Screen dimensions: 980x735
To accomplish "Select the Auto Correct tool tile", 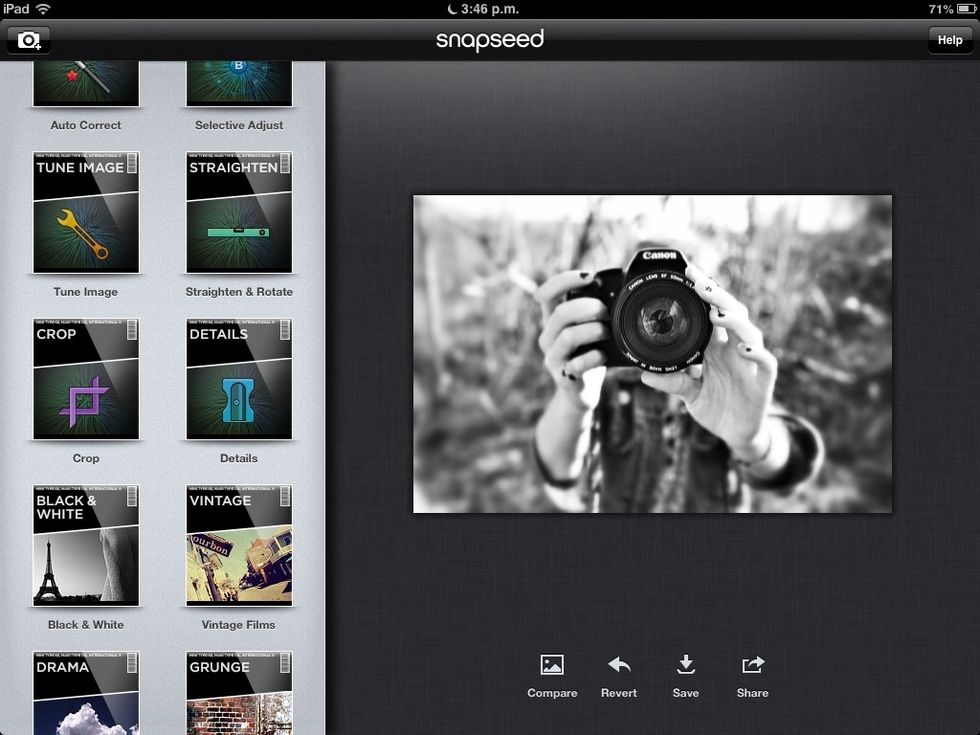I will 86,83.
